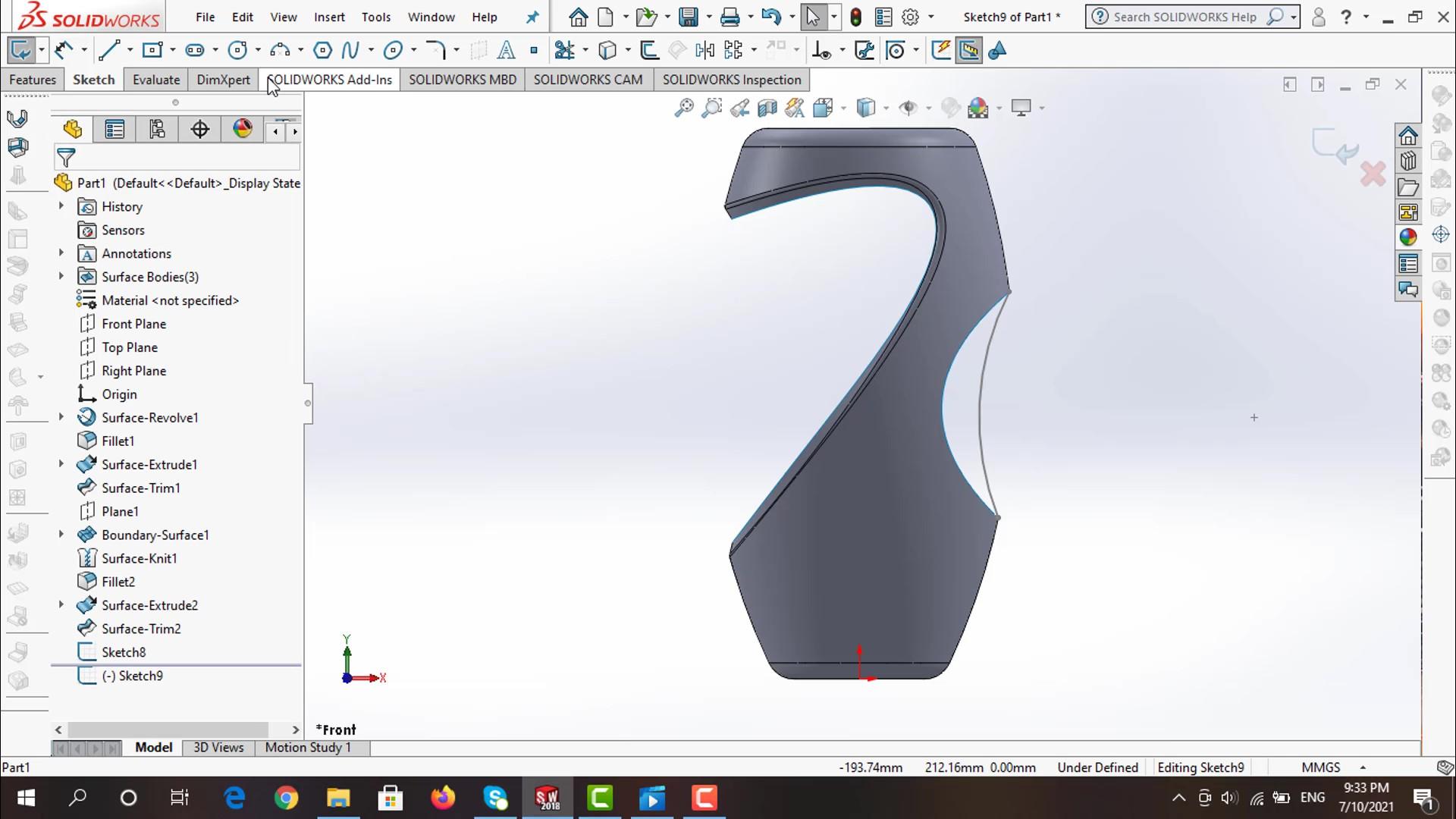The width and height of the screenshot is (1456, 819).
Task: Expand the Surface-Extrude2 feature node
Action: [61, 605]
